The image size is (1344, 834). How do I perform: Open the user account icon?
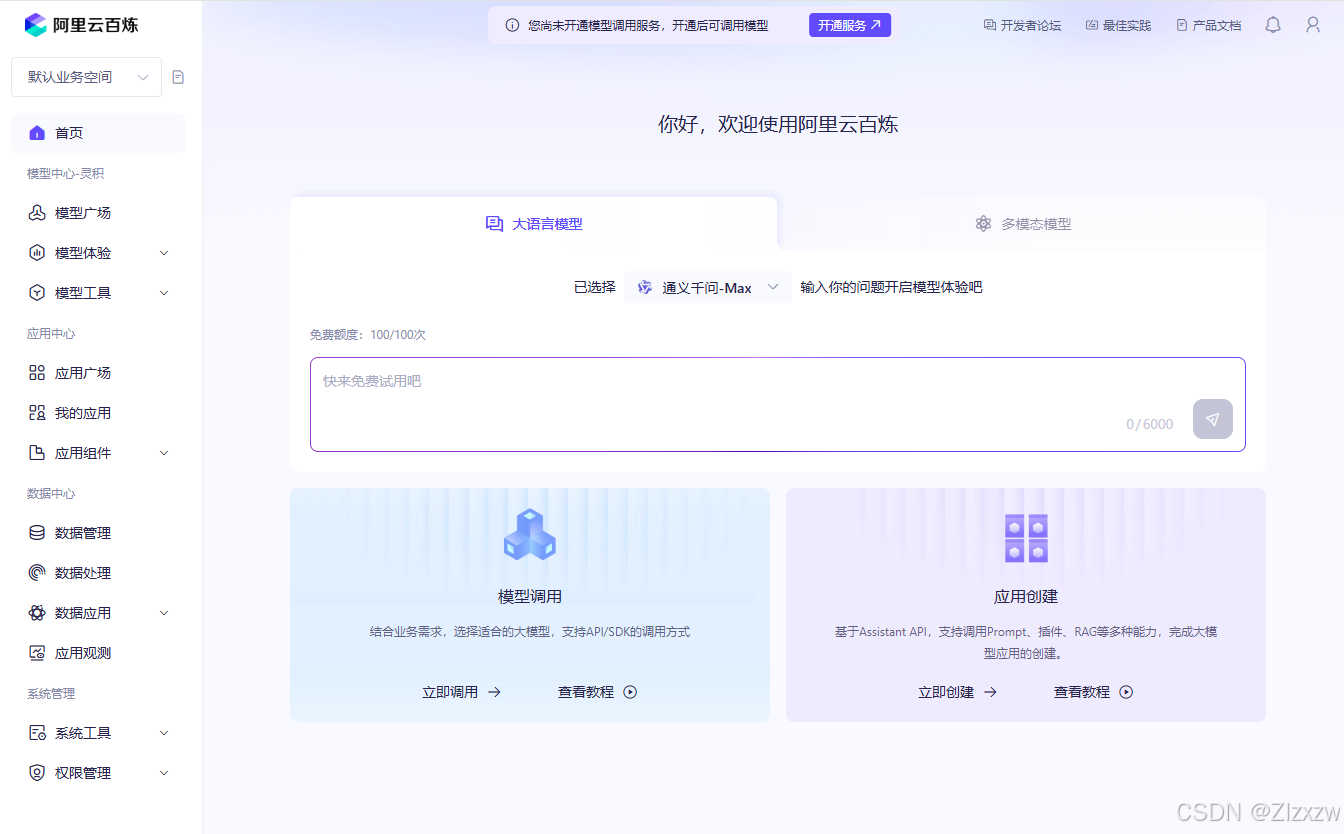click(1313, 25)
